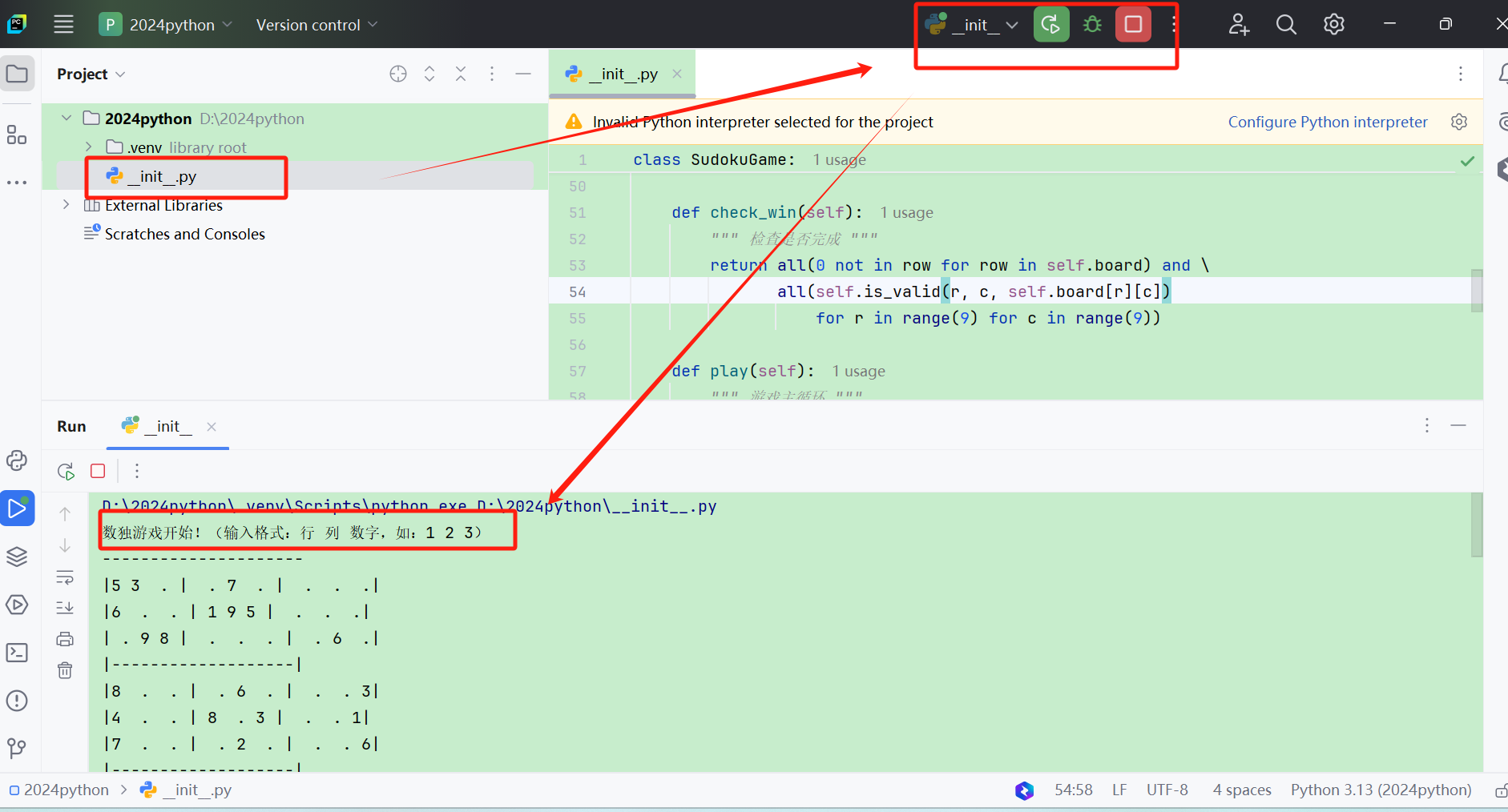Hide the Project panel
Viewport: 1508px width, 812px height.
click(x=523, y=74)
